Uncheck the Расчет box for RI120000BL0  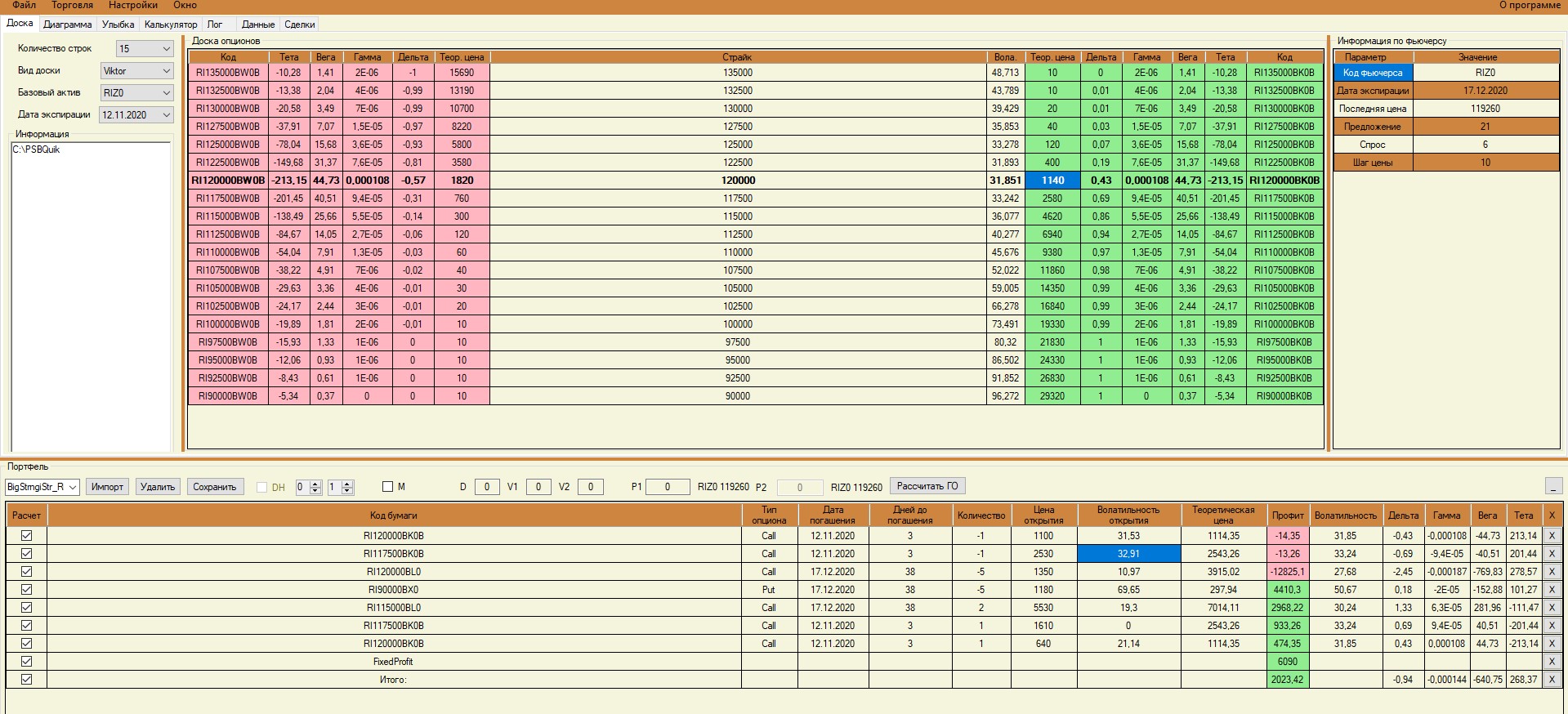[x=26, y=572]
